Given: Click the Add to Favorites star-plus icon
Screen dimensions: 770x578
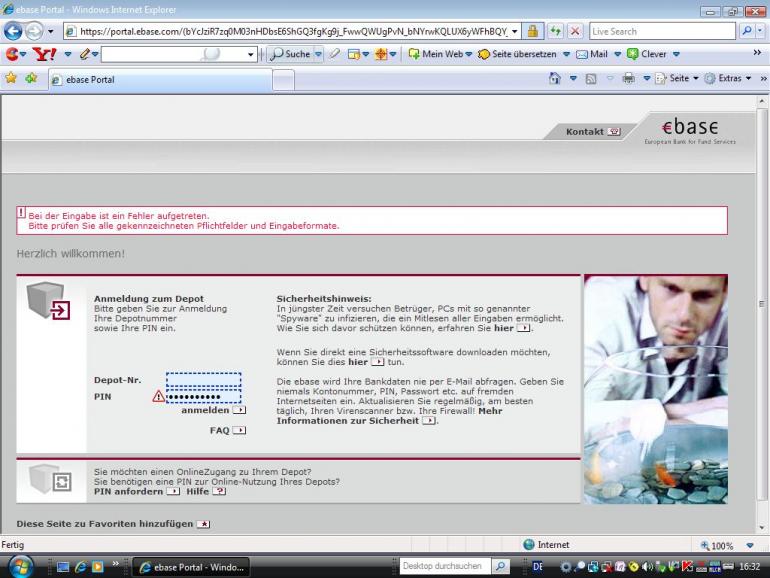Looking at the screenshot, I should click(x=31, y=78).
